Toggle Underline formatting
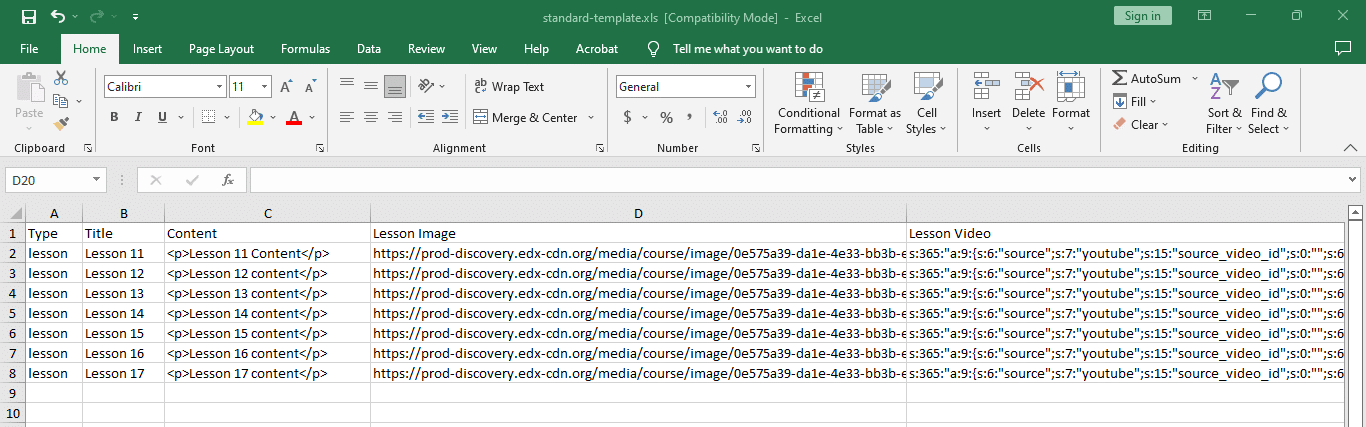This screenshot has height=427, width=1366. (x=162, y=118)
